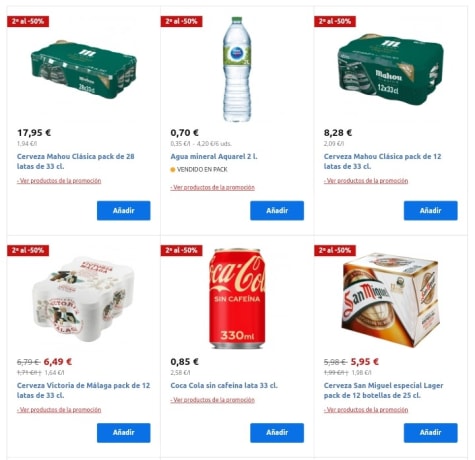Viewport: 475px width, 460px height.
Task: Open Aquarel water bottle product image
Action: (237, 69)
